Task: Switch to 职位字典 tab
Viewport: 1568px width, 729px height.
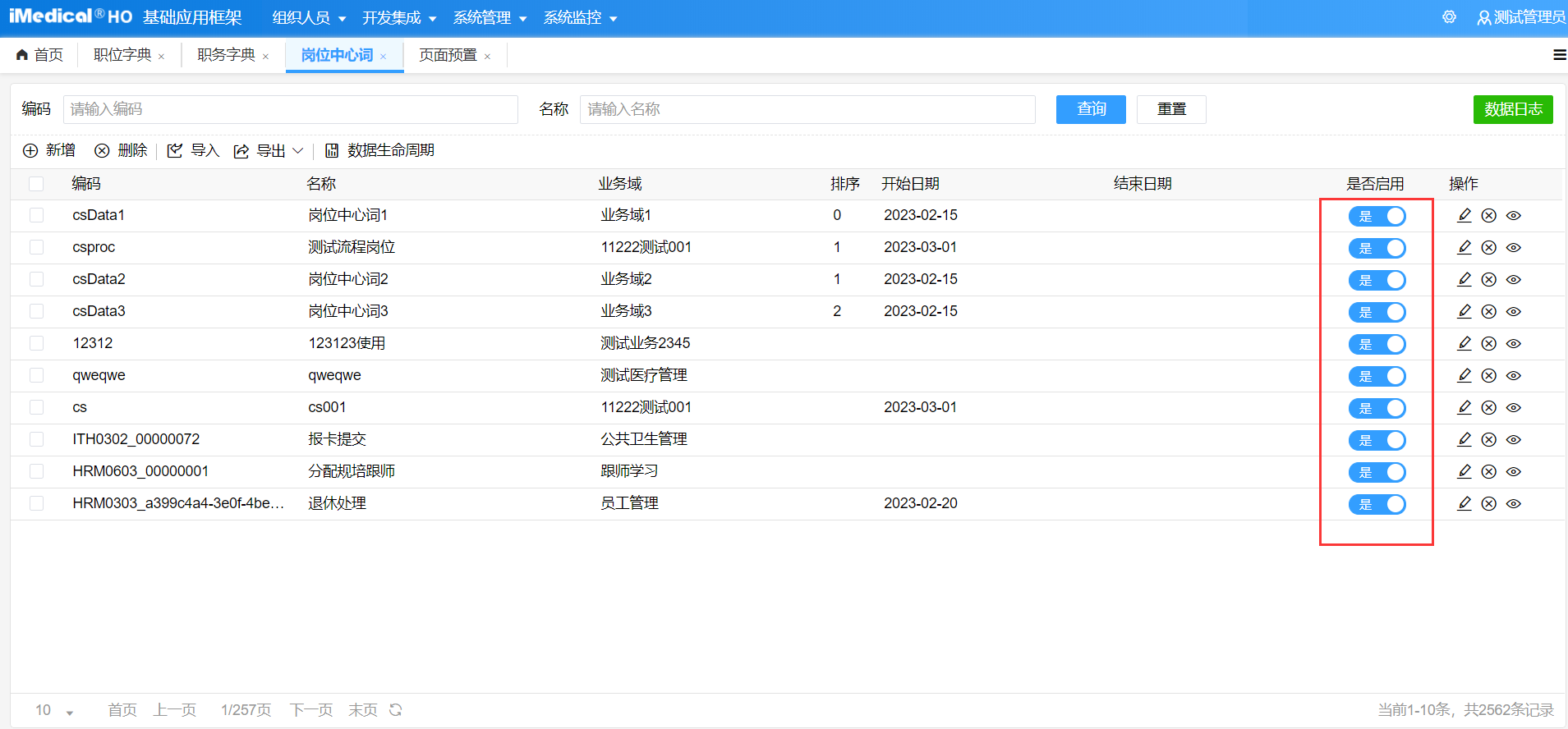Action: coord(122,55)
